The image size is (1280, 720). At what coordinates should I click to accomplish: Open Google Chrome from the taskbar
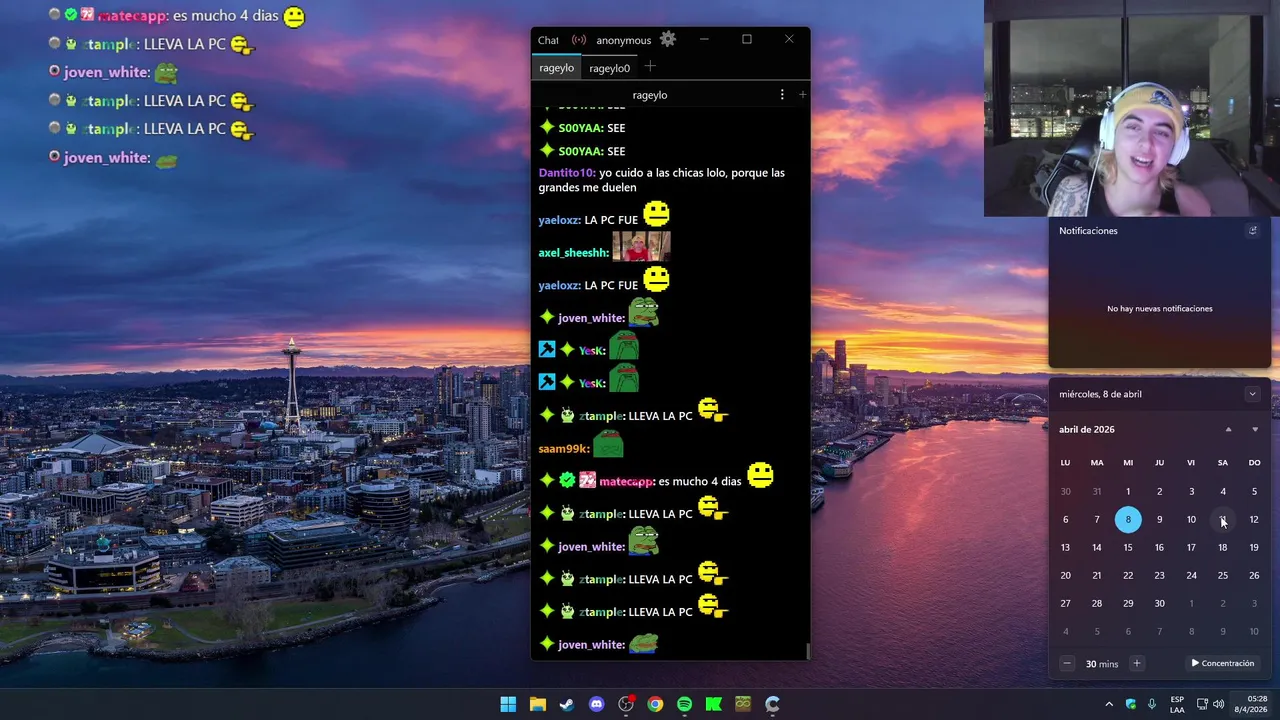coord(655,704)
